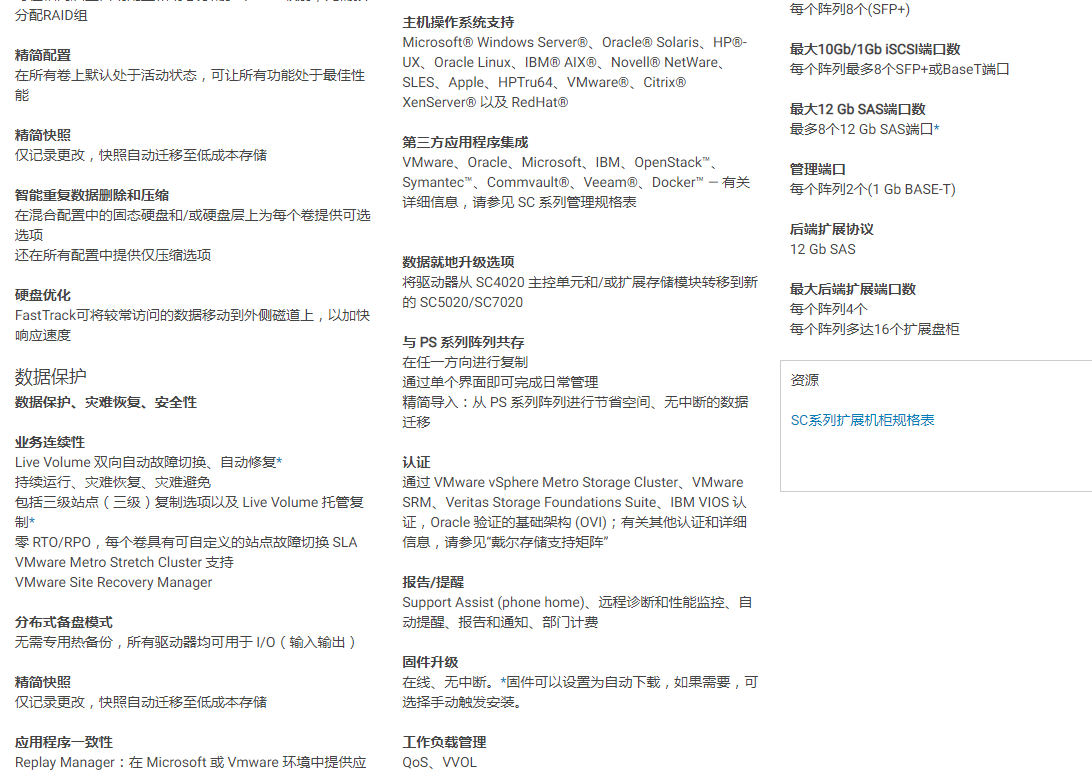Click the 硬盘优化 heading
This screenshot has width=1092, height=771.
(x=42, y=295)
